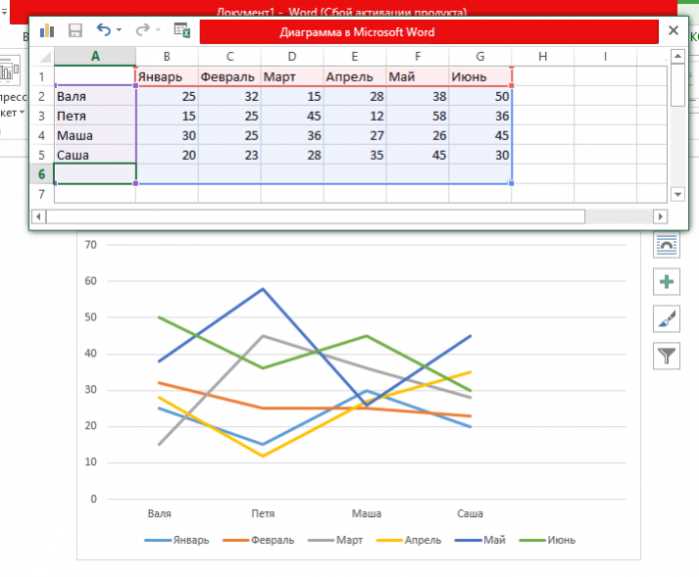Select cell E3 with value 12
The height and width of the screenshot is (577, 699).
click(355, 116)
